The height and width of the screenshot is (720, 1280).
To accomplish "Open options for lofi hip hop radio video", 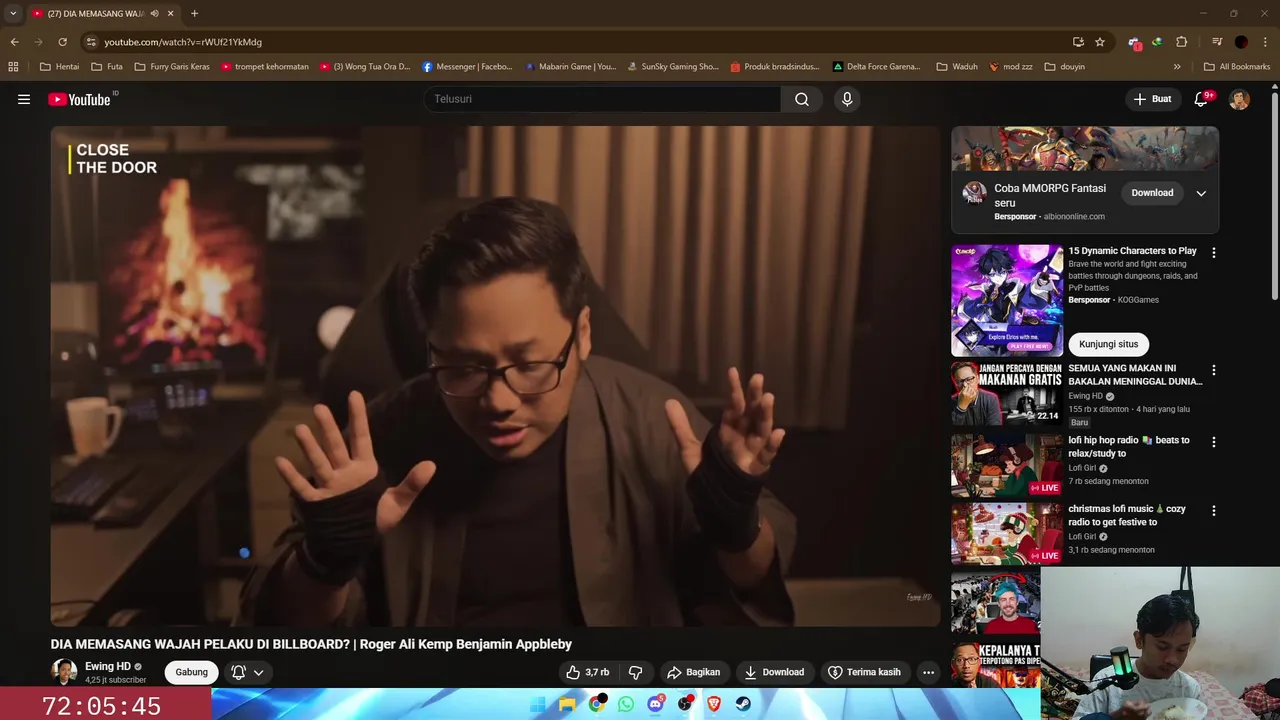I will coord(1213,442).
